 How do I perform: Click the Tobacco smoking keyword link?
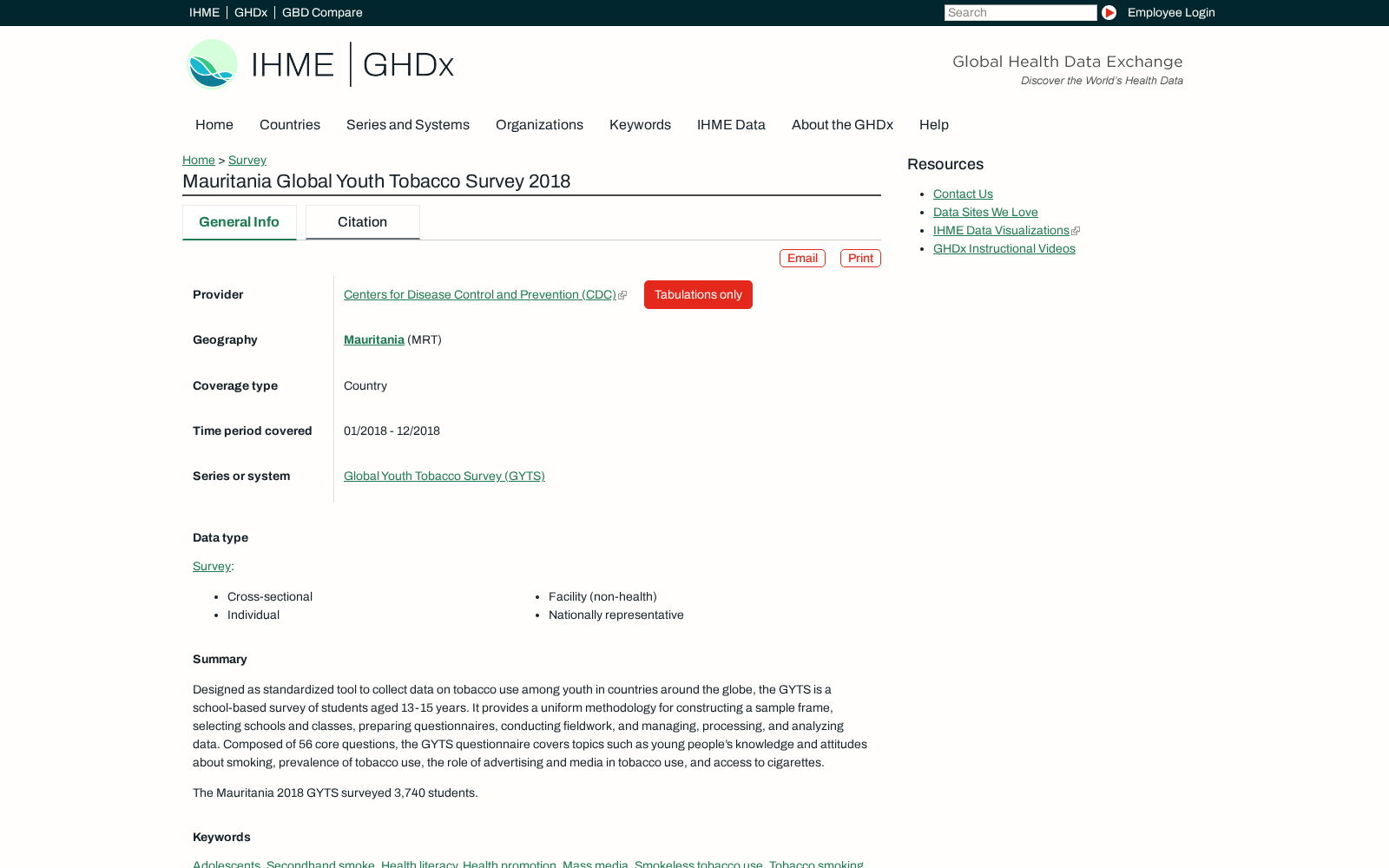pos(816,864)
